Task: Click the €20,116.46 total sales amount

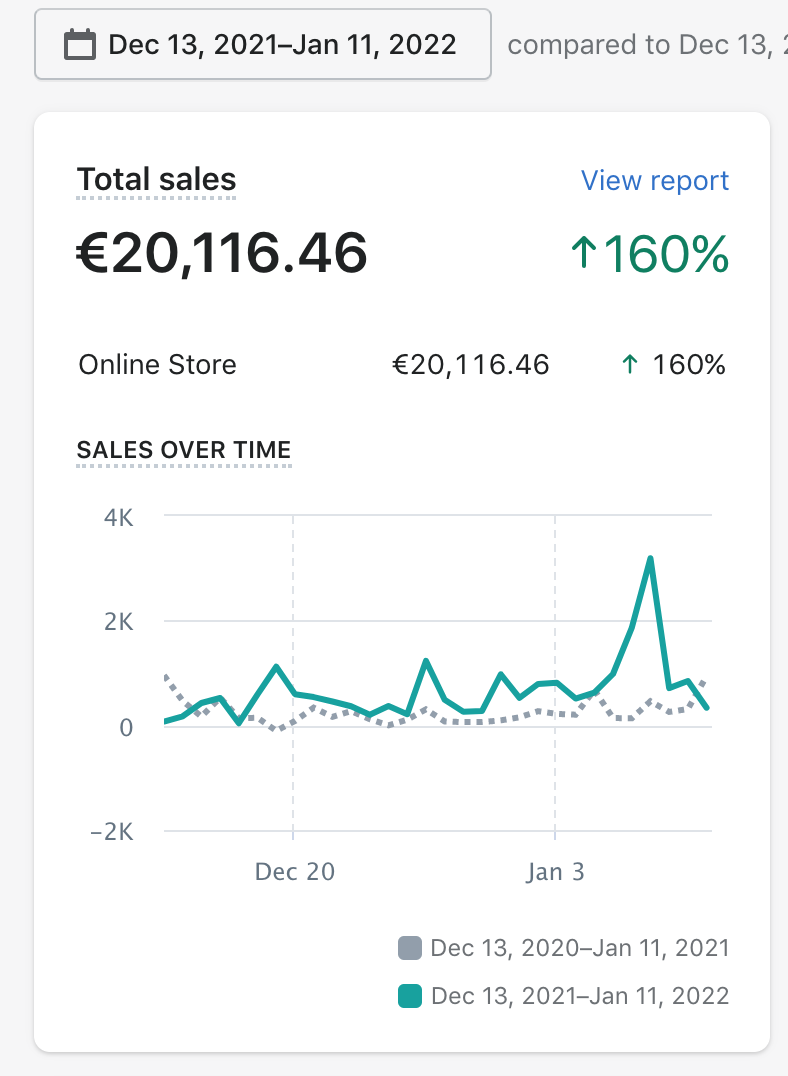Action: tap(222, 254)
